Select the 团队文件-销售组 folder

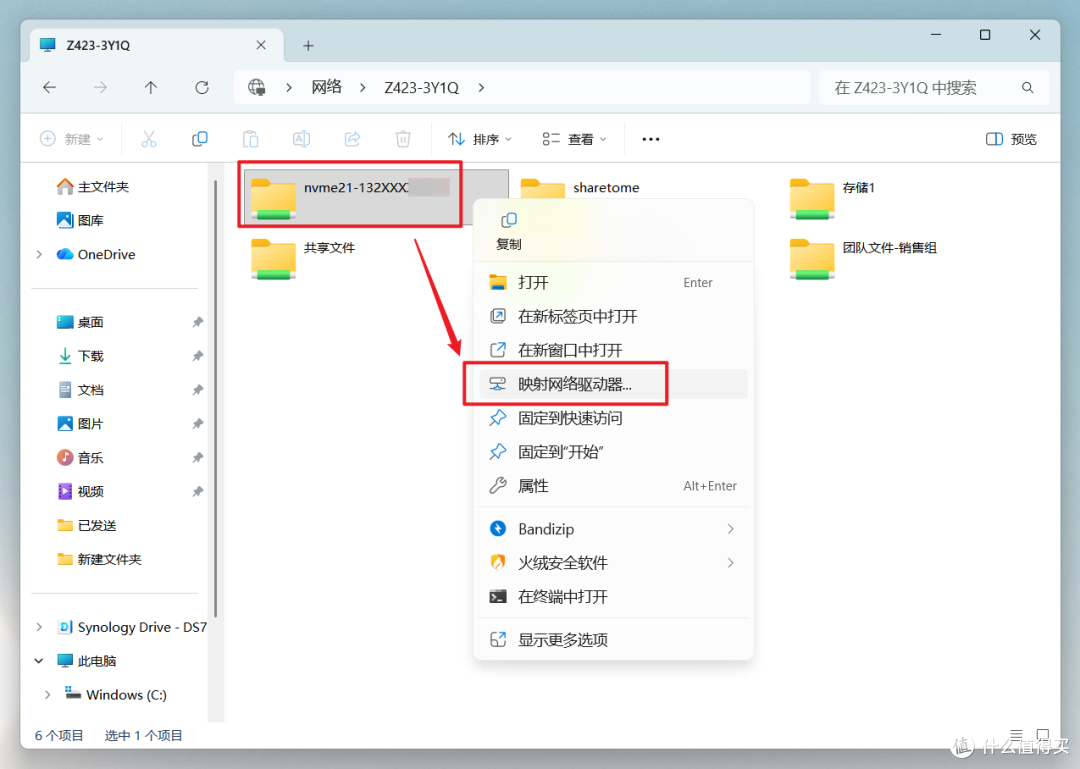(863, 258)
